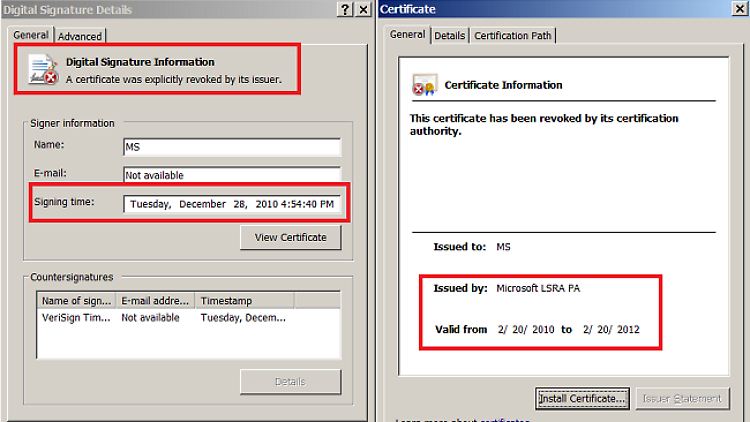Click the E-mail field showing Not available
750x422 pixels.
click(232, 175)
